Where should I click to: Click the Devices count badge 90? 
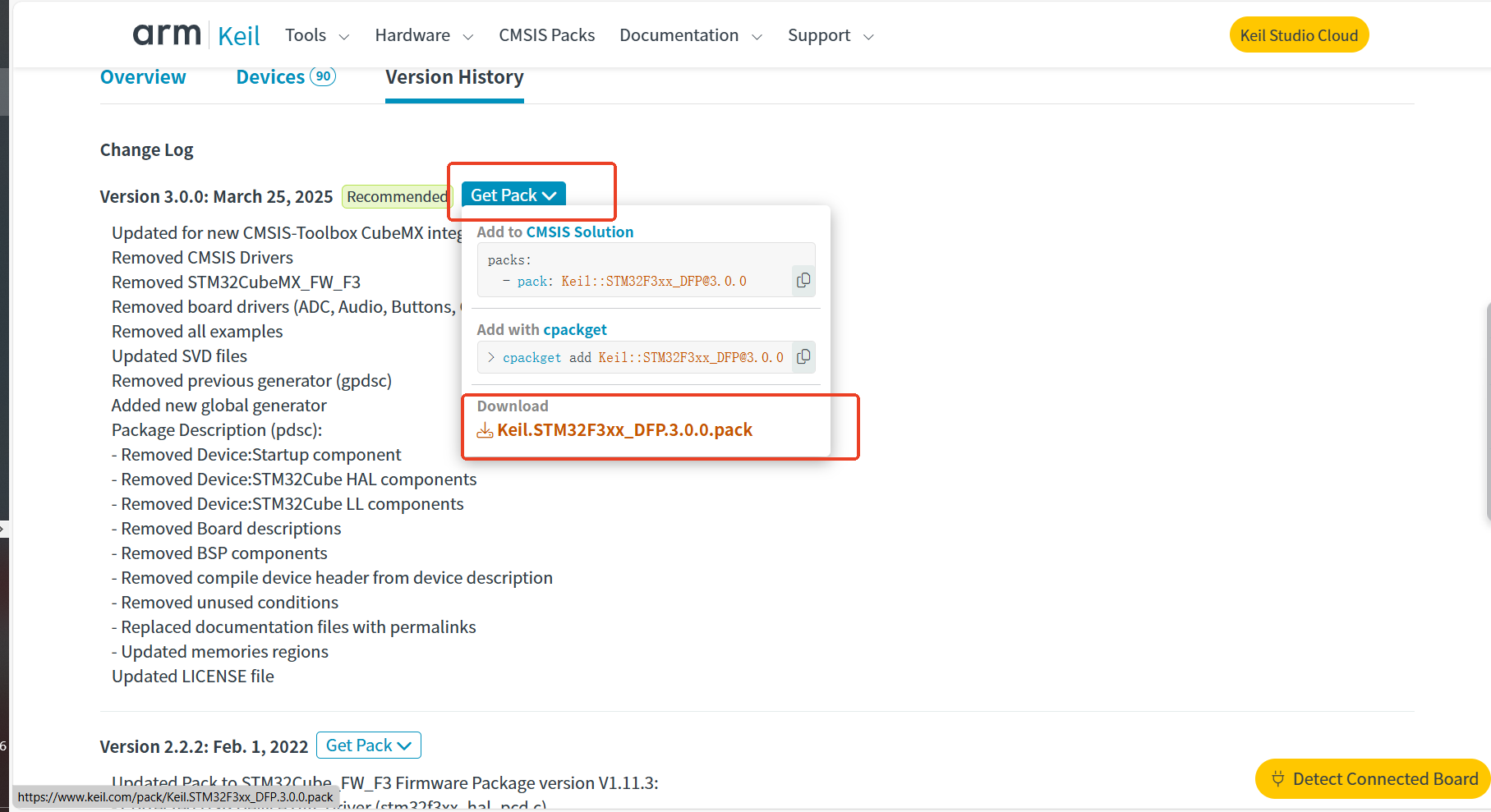point(323,76)
